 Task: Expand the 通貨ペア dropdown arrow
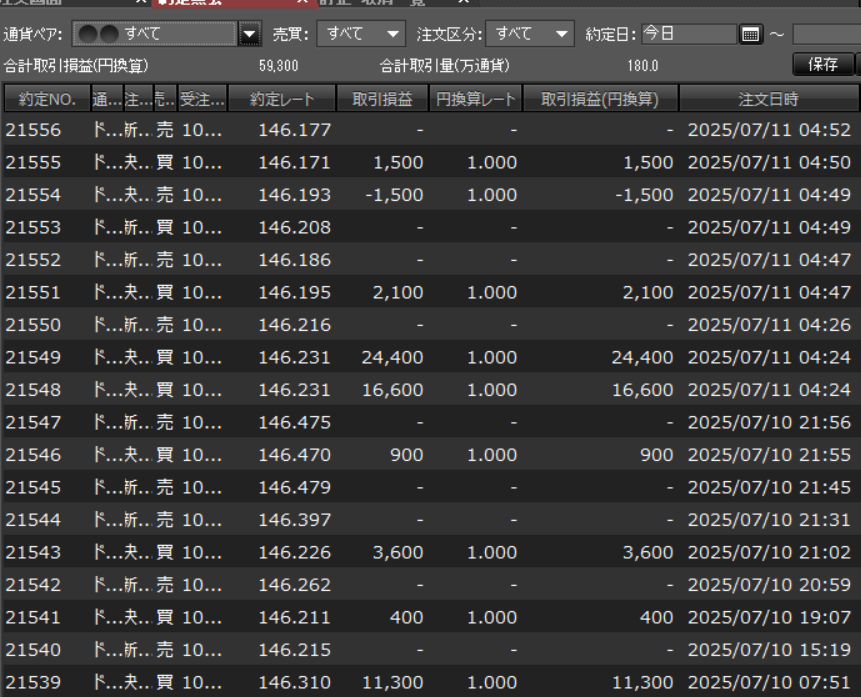tap(250, 36)
